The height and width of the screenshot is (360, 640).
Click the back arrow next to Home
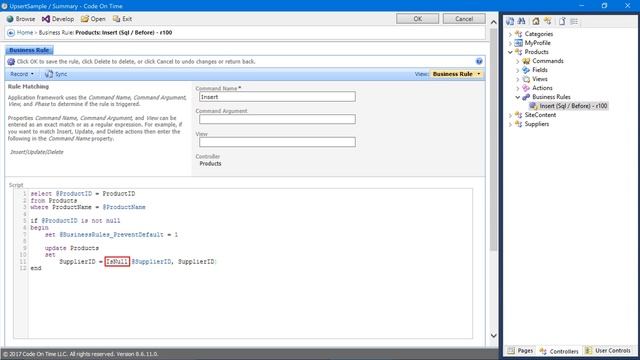[11, 33]
